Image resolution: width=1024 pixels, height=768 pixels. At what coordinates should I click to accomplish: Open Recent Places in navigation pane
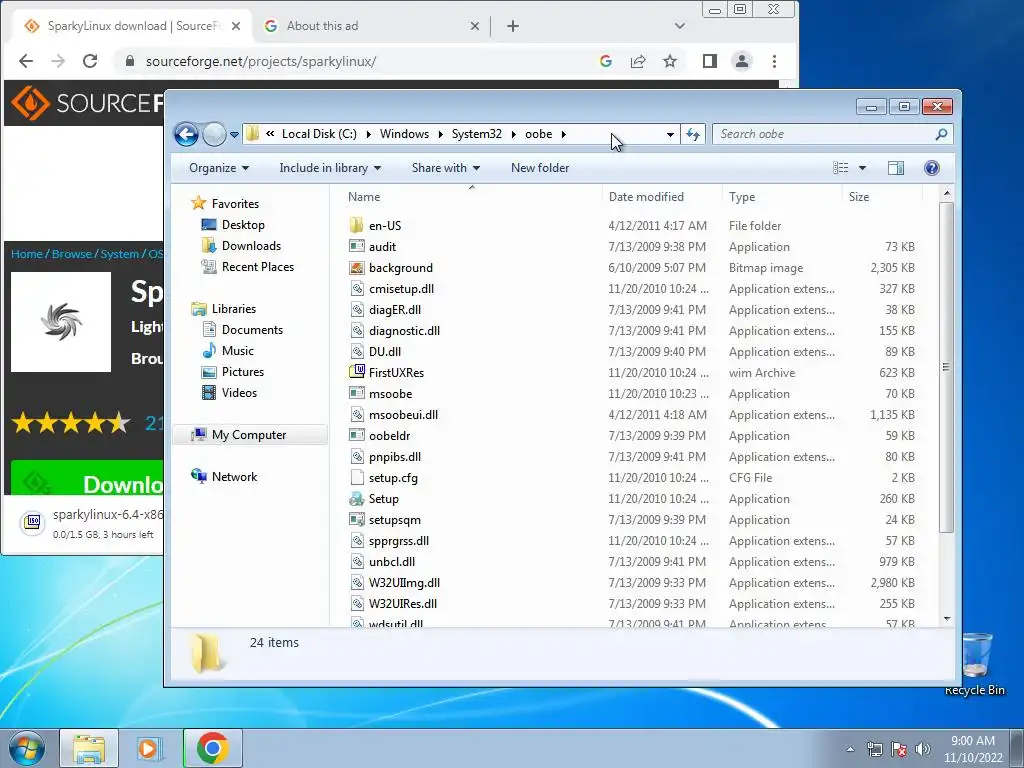(258, 266)
